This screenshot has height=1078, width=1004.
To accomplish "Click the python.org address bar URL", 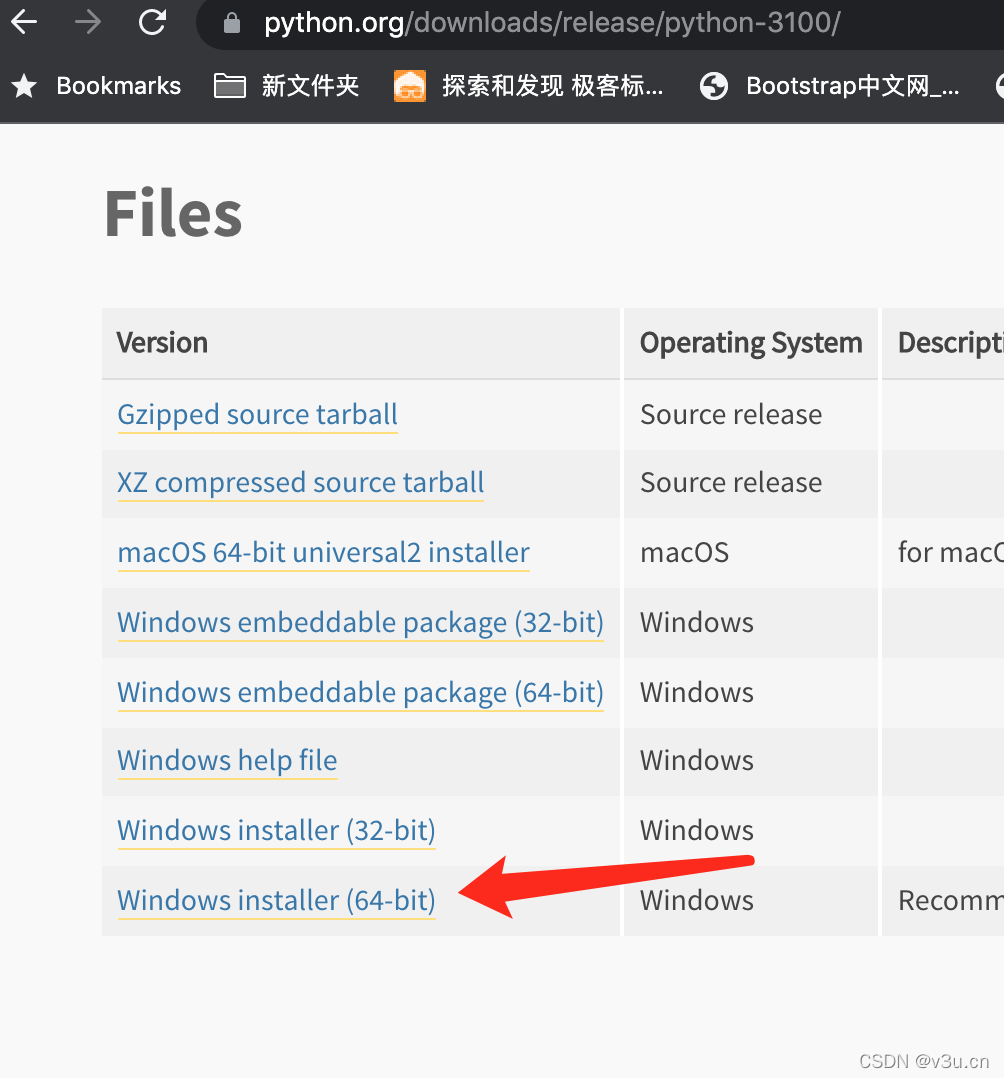I will tap(552, 23).
